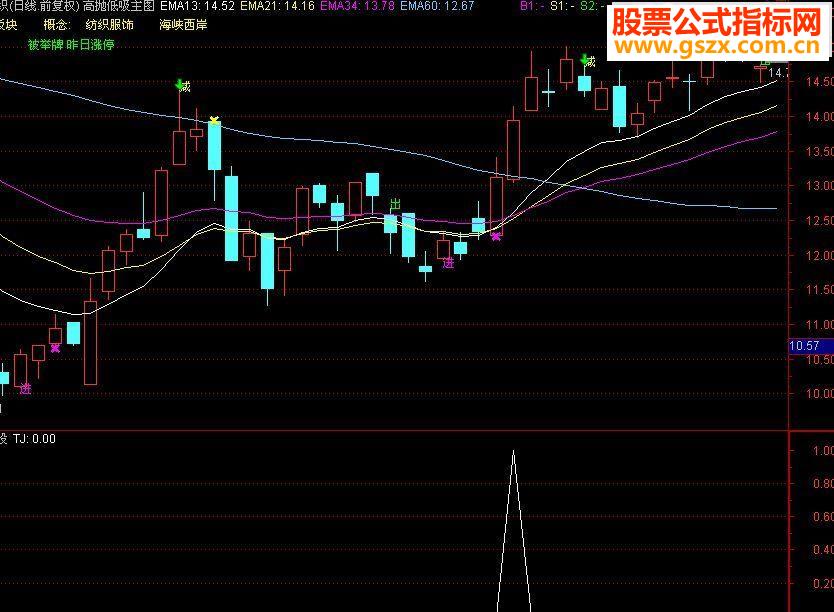Click the 13.00 price axis label
The image size is (834, 612).
820,186
